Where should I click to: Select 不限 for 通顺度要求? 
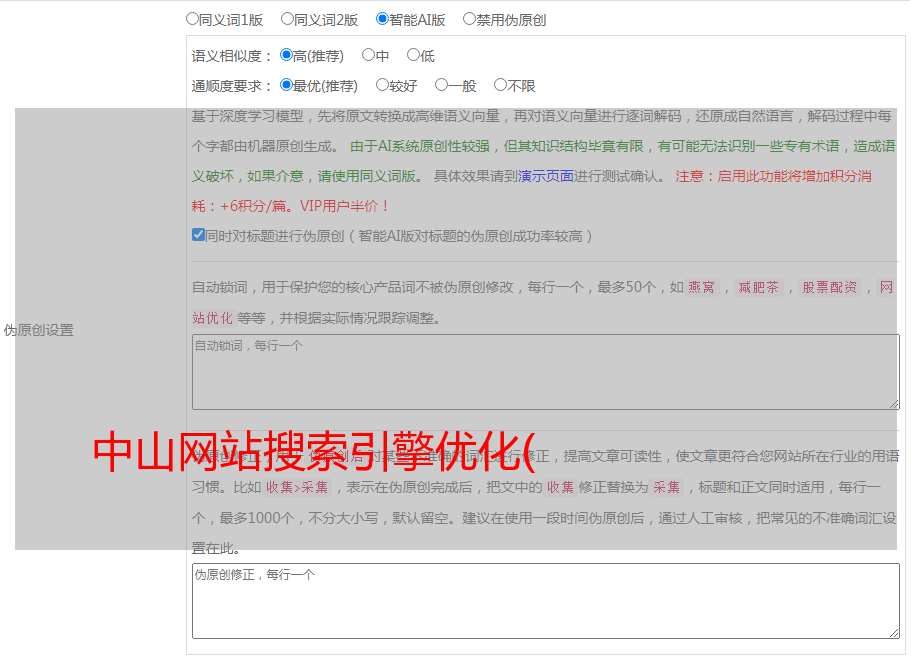coord(500,86)
